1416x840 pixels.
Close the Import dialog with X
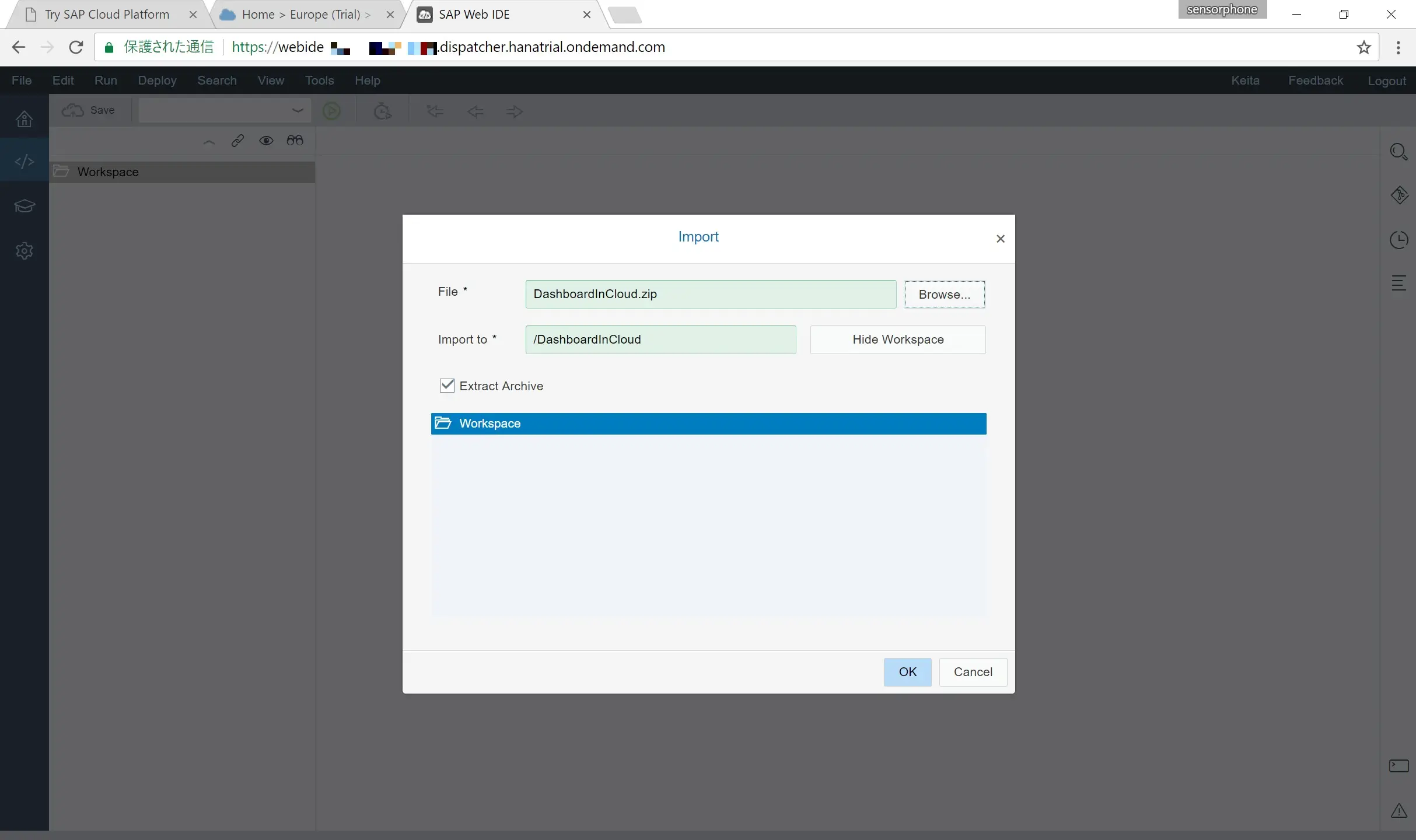point(1000,239)
